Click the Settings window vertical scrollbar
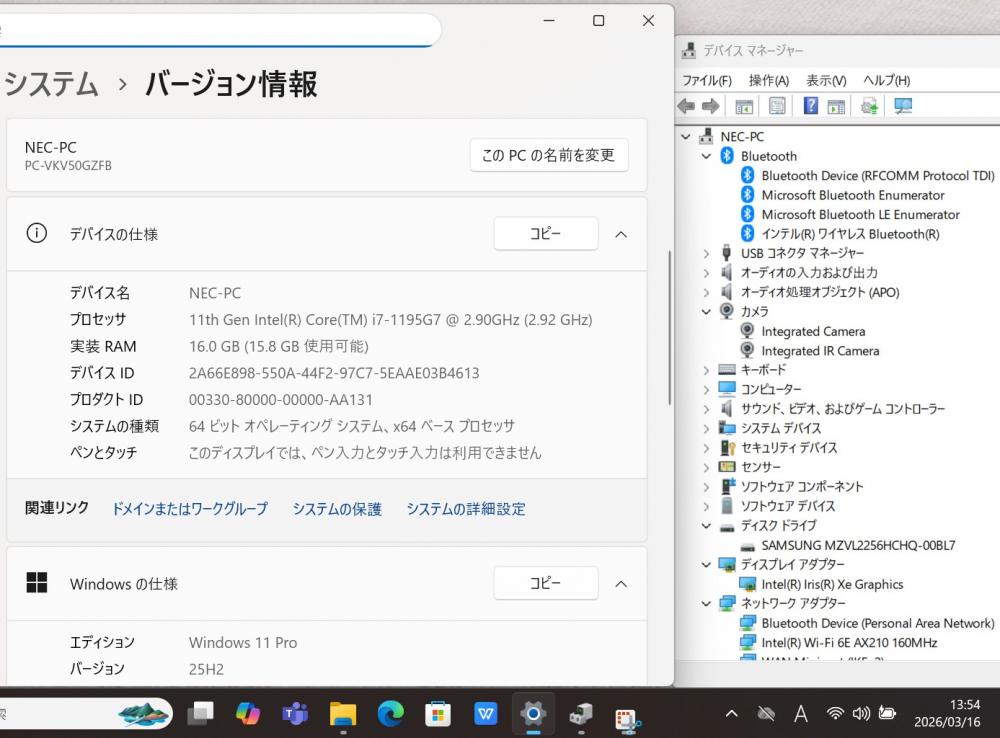This screenshot has height=738, width=1000. point(669,330)
